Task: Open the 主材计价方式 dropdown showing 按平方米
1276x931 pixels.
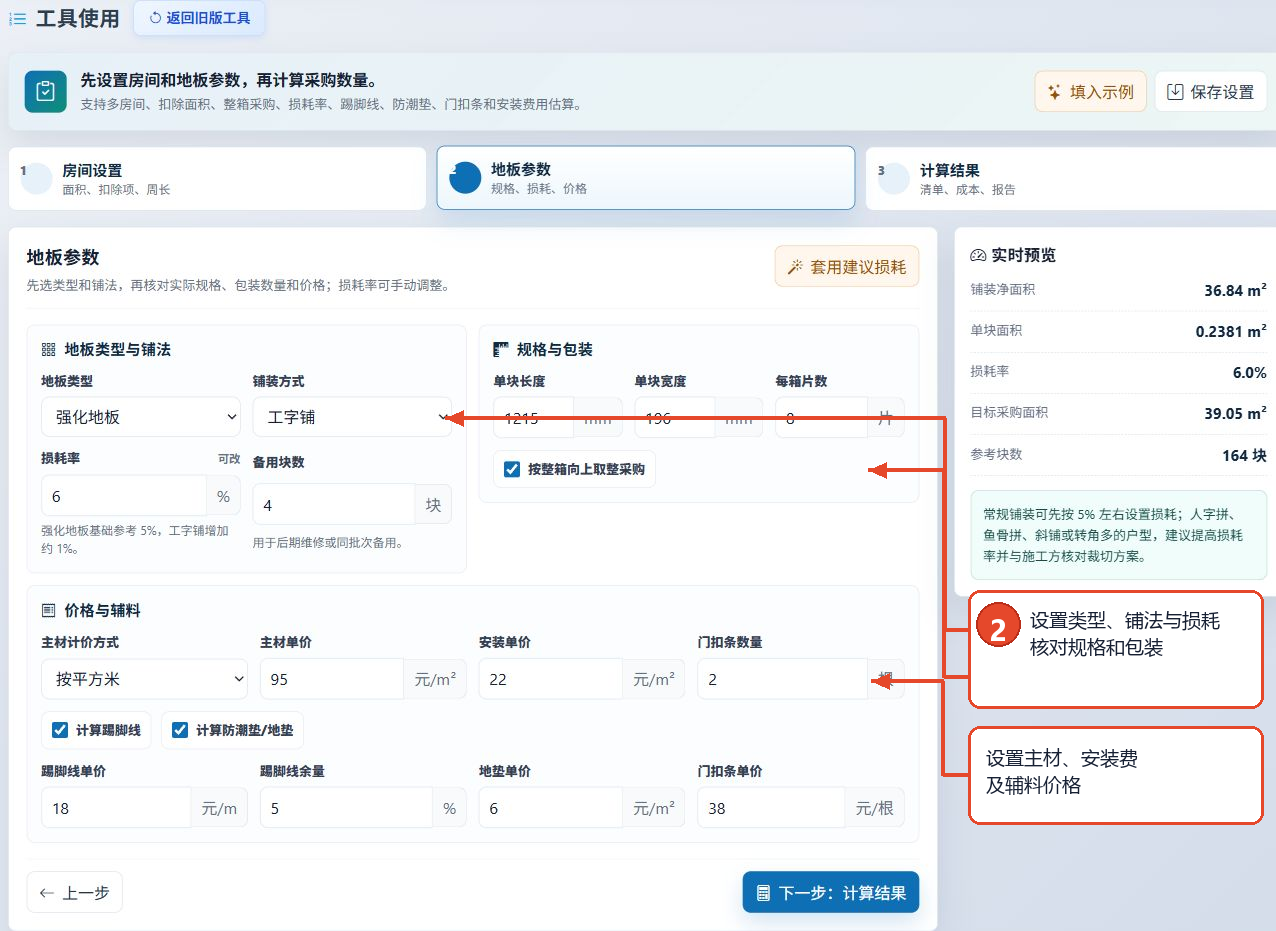Action: point(144,679)
